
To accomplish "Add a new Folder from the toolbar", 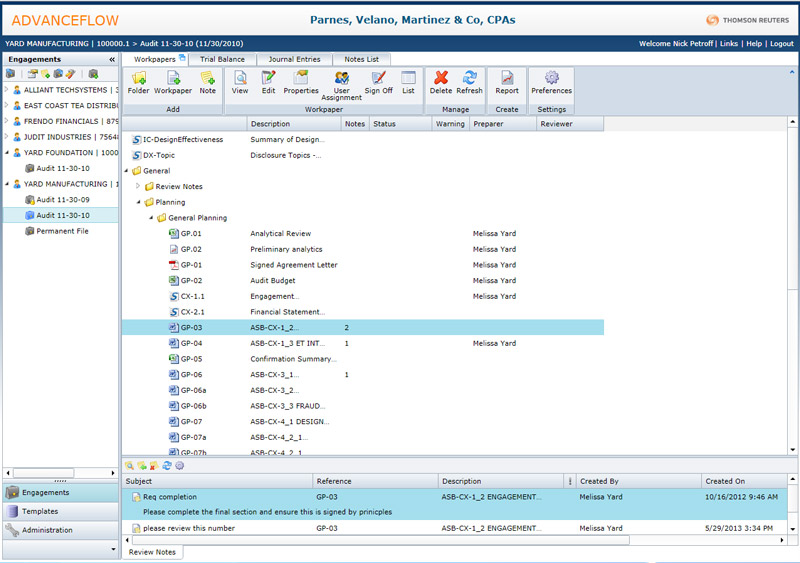I will 139,82.
